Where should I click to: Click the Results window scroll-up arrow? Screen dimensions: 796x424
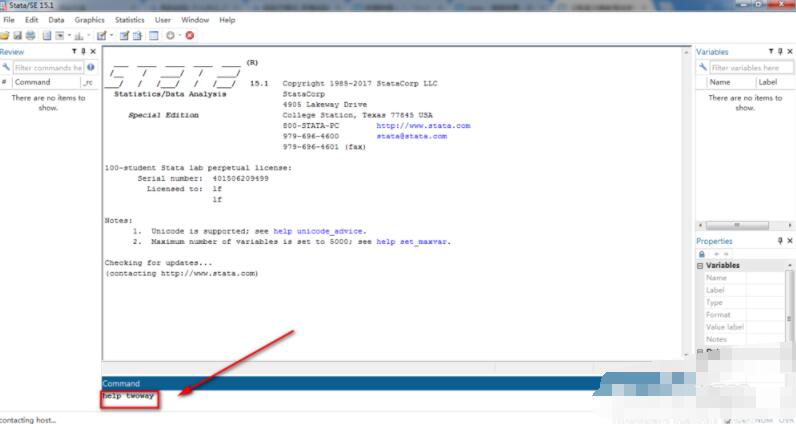click(686, 52)
